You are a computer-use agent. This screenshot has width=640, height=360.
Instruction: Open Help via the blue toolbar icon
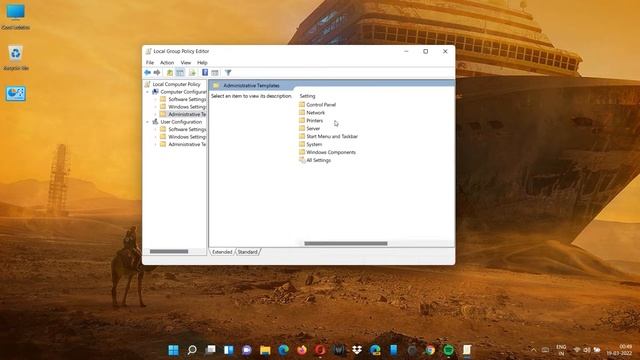205,73
